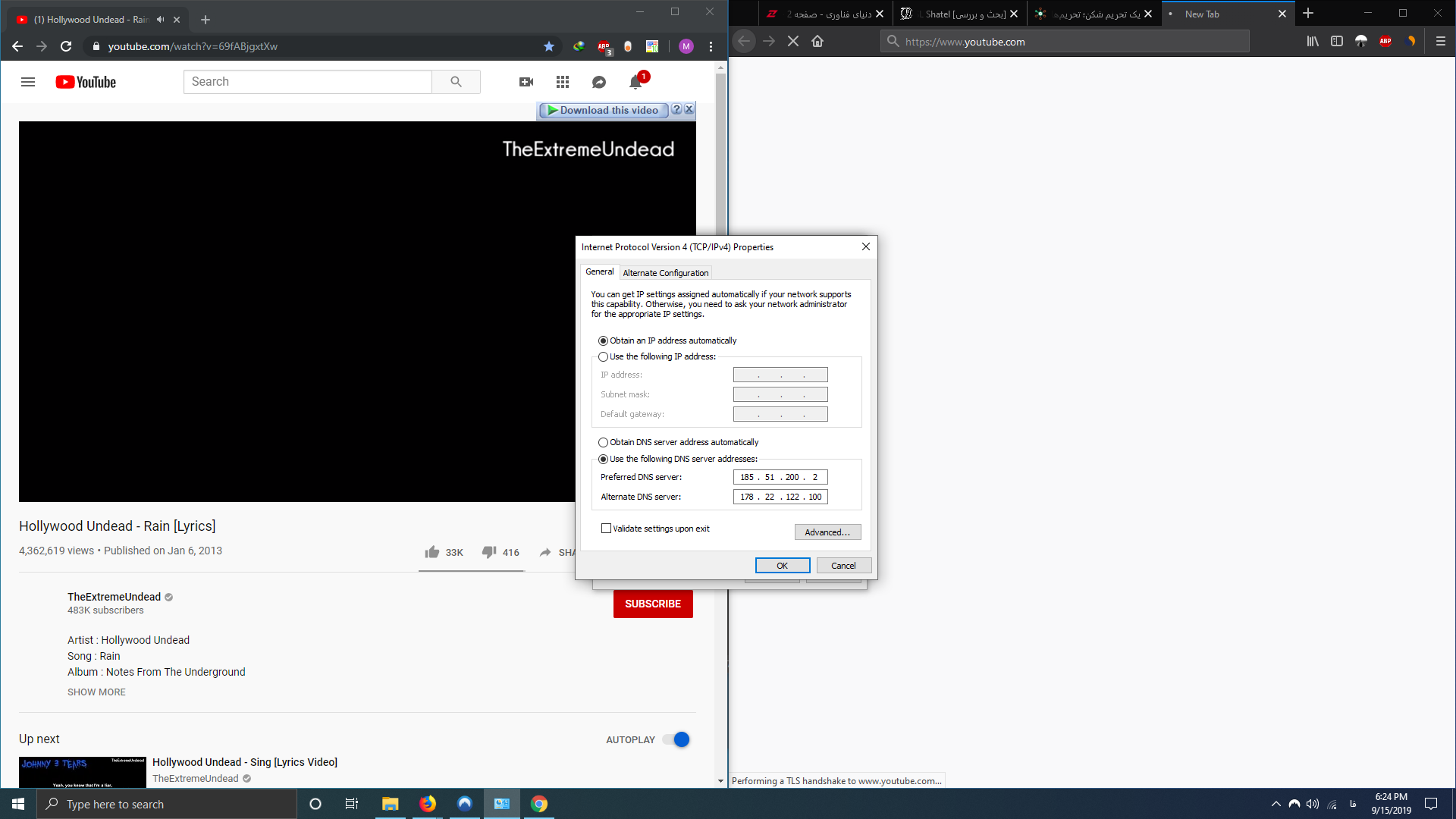Reload the Chrome page

click(66, 46)
